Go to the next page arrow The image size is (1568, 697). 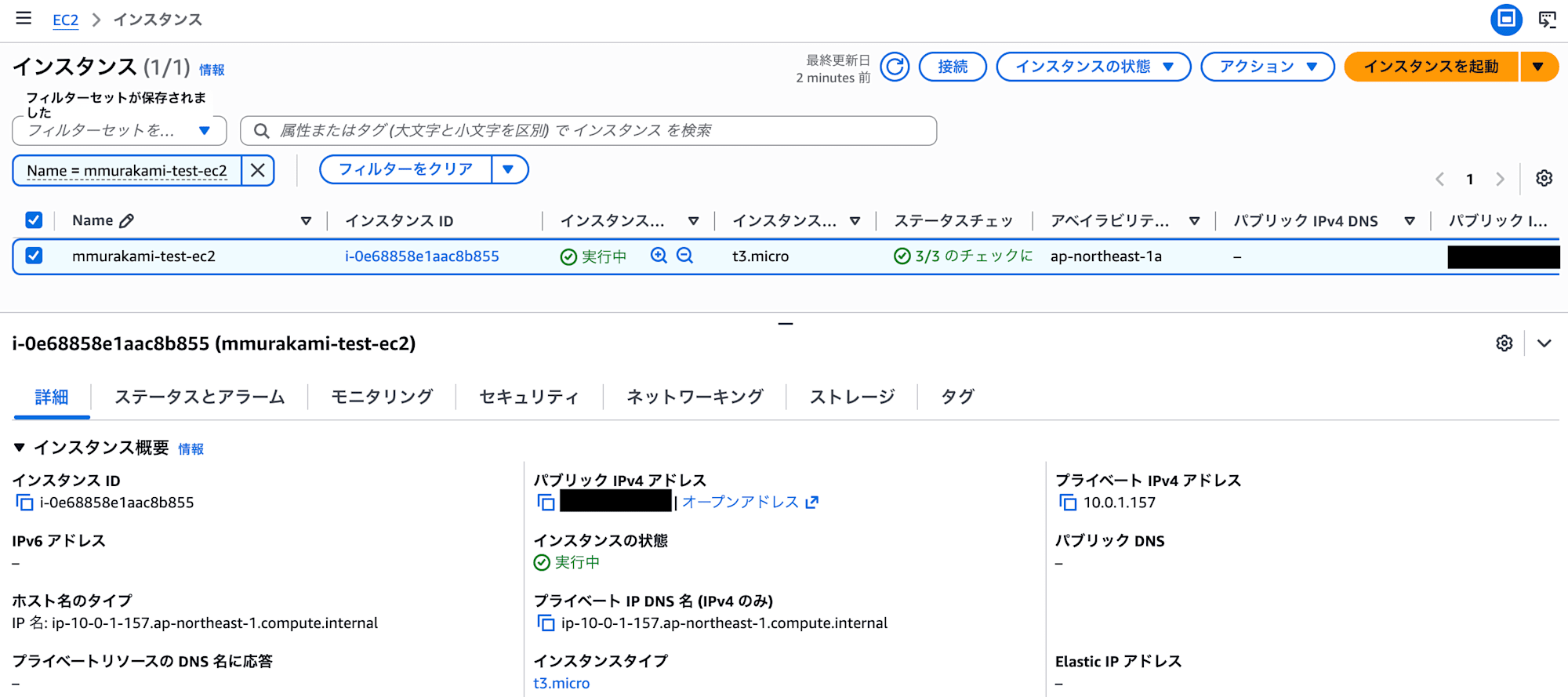point(1499,179)
